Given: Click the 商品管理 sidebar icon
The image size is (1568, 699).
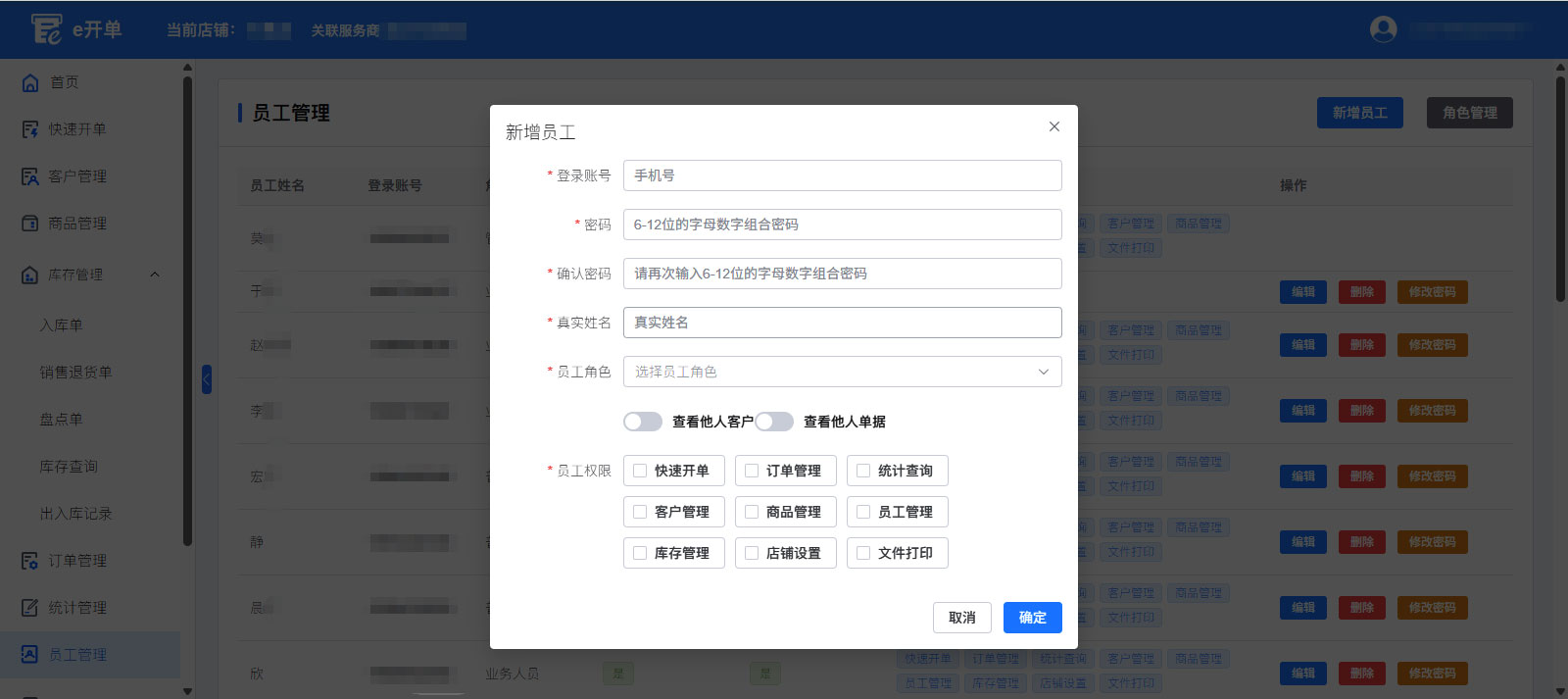Looking at the screenshot, I should 30,224.
